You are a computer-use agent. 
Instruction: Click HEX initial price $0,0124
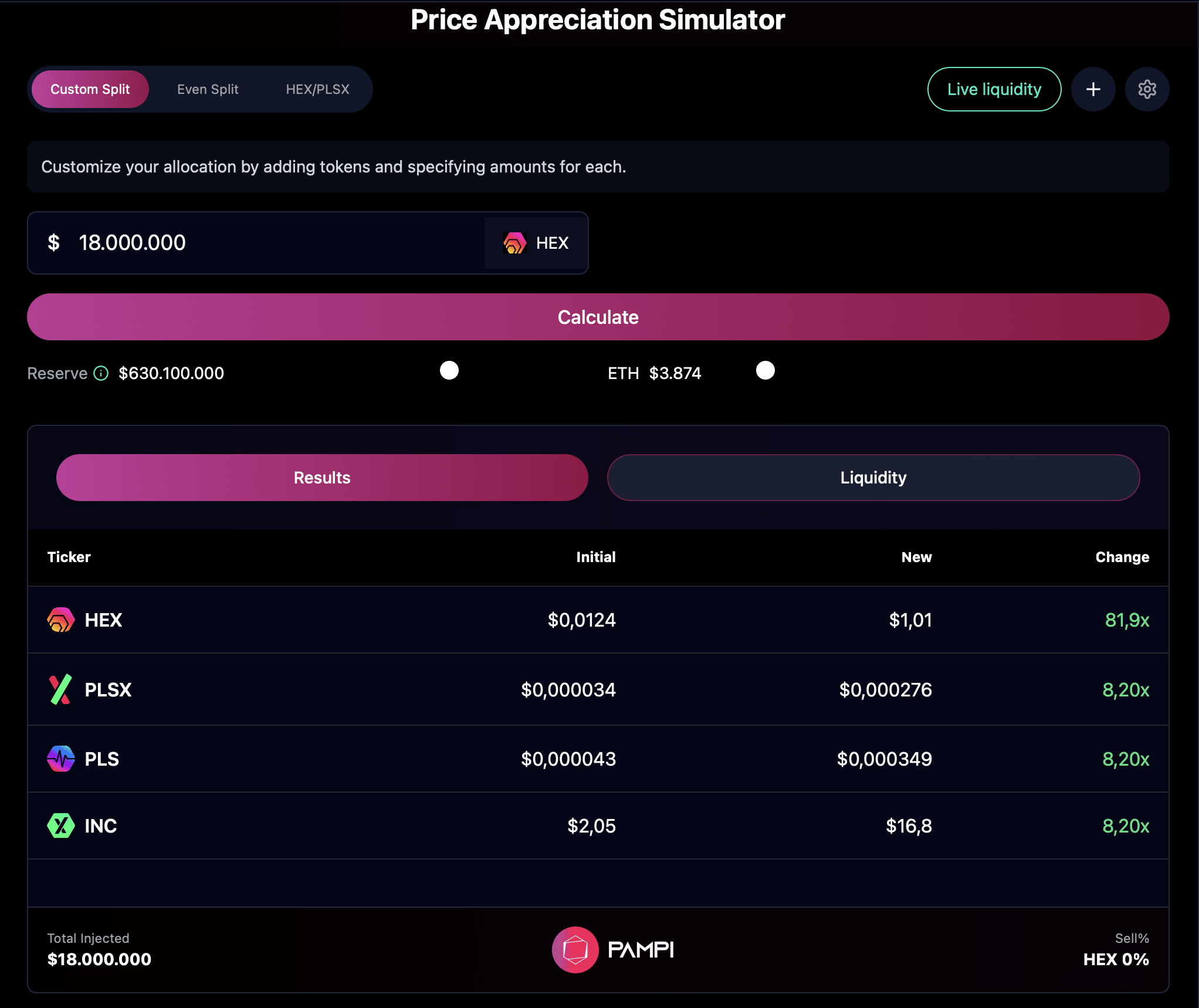tap(581, 620)
